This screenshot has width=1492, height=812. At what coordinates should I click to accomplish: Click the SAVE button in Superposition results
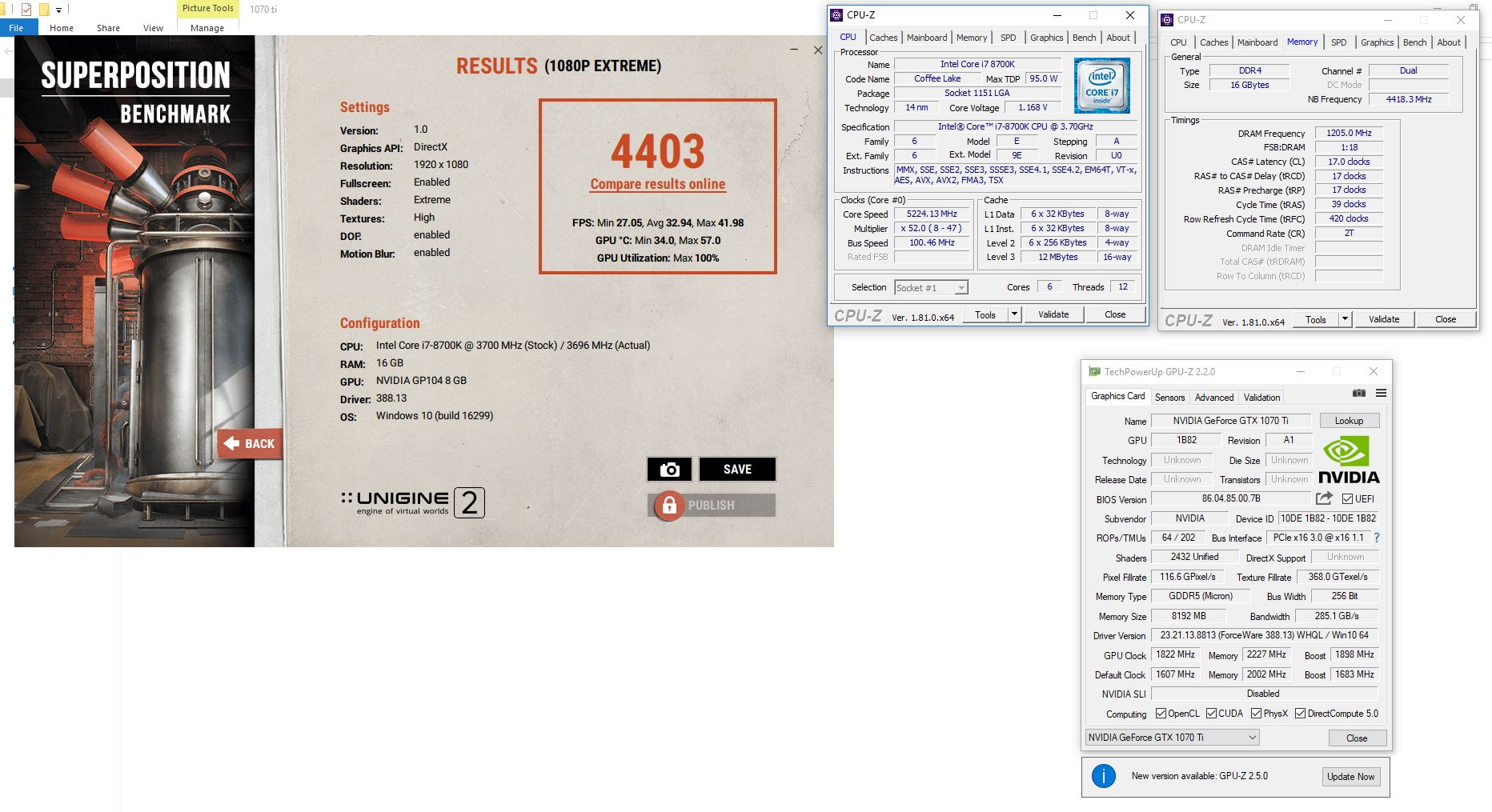737,470
